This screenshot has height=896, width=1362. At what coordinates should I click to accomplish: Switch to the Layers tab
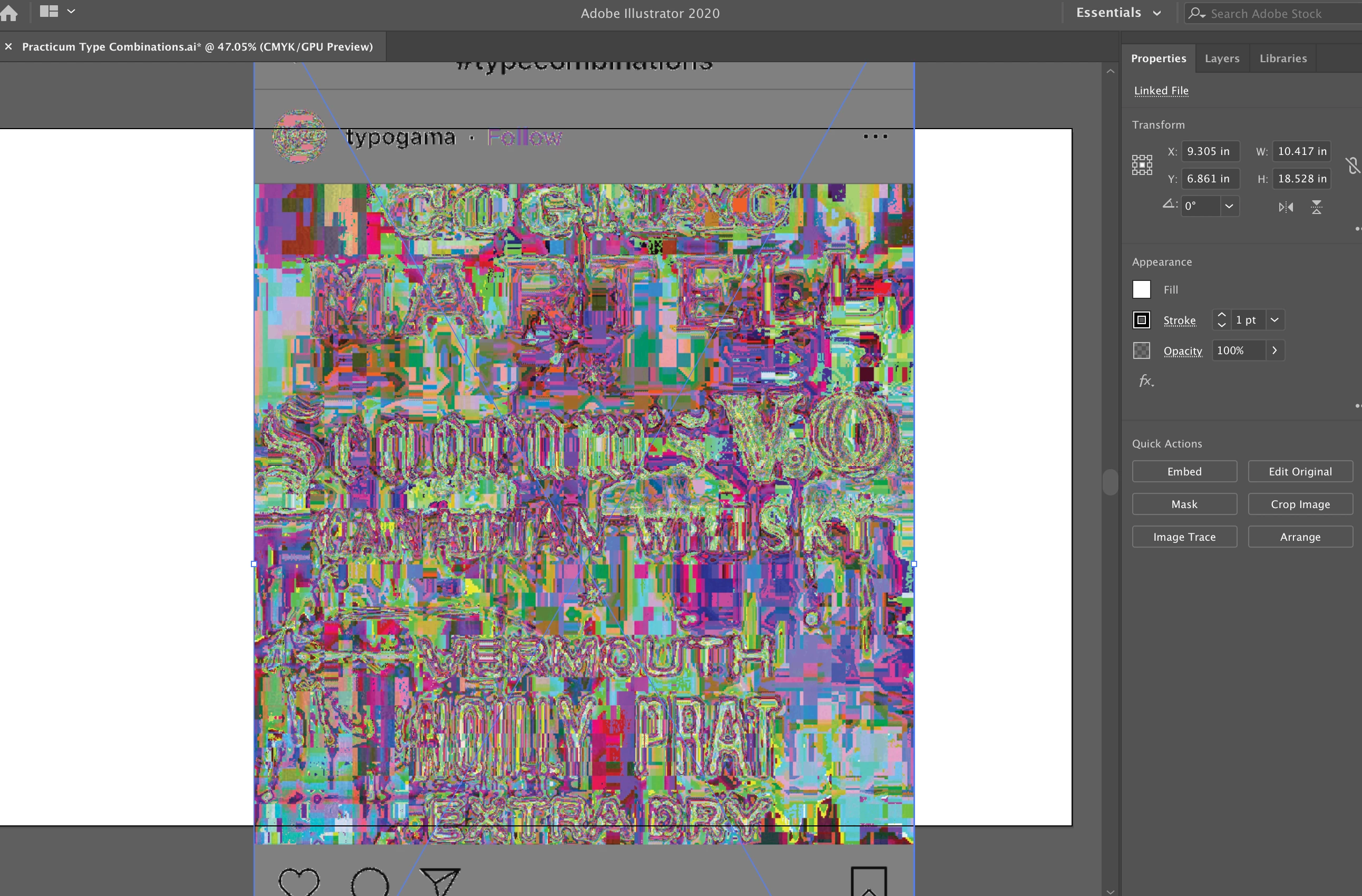tap(1222, 59)
